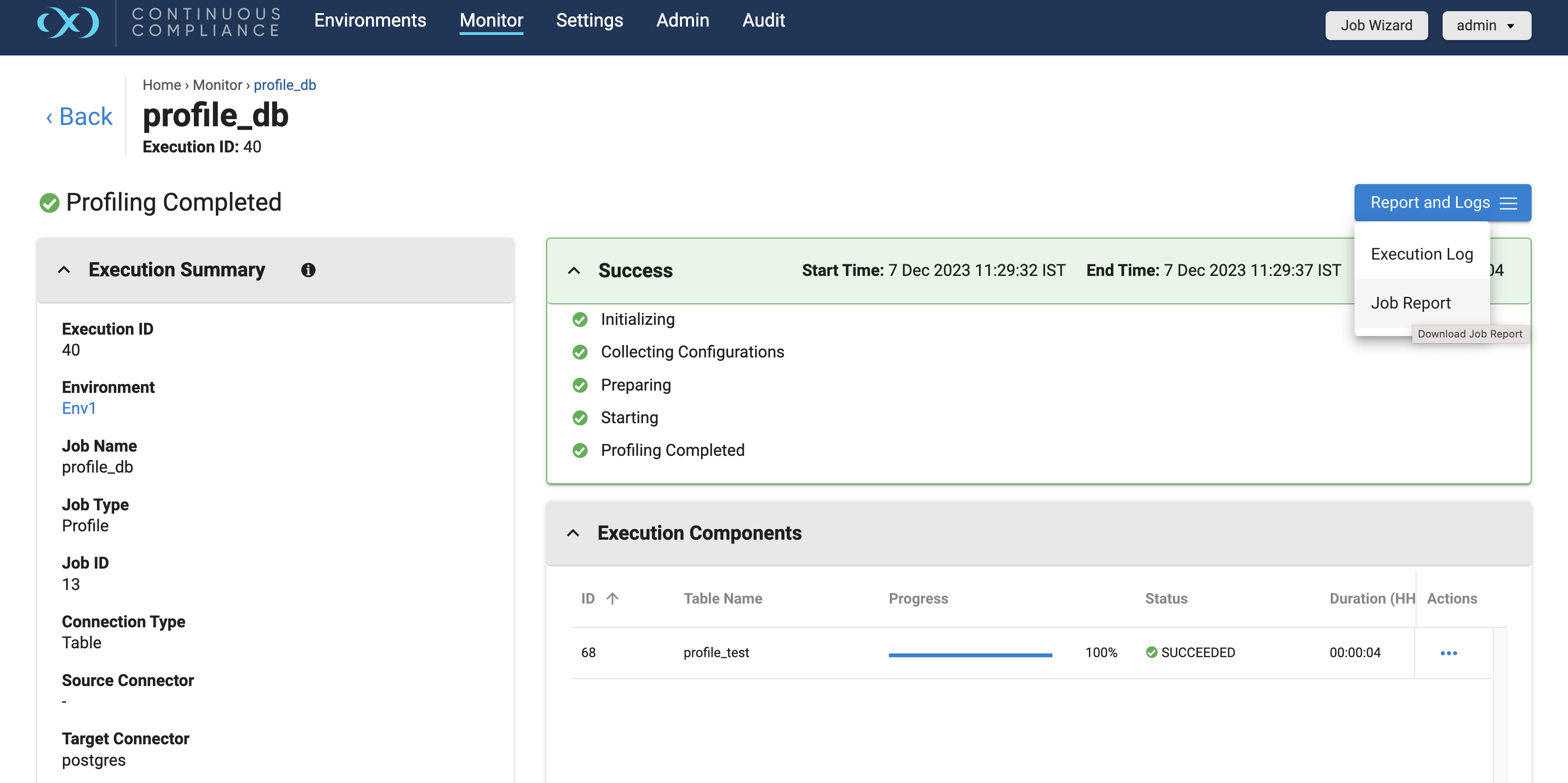The width and height of the screenshot is (1568, 783).
Task: Go to the Environments tab
Action: (x=370, y=20)
